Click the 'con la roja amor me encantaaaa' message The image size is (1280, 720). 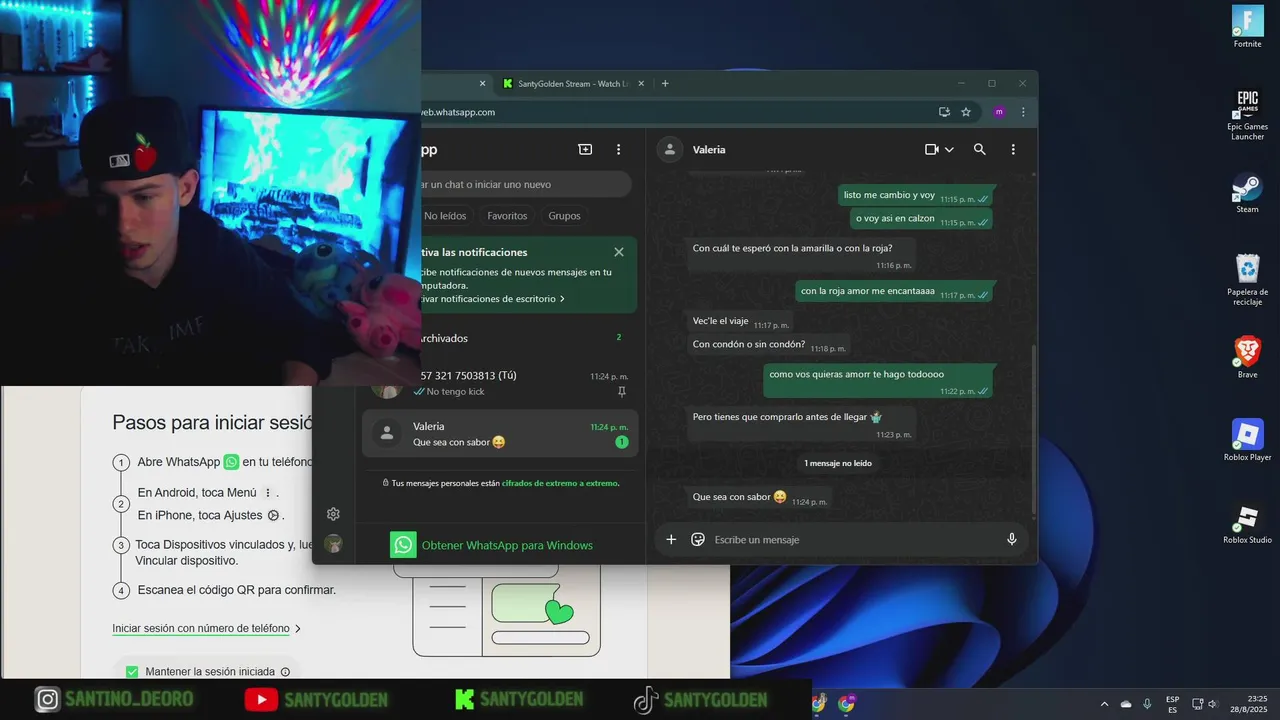(x=895, y=292)
